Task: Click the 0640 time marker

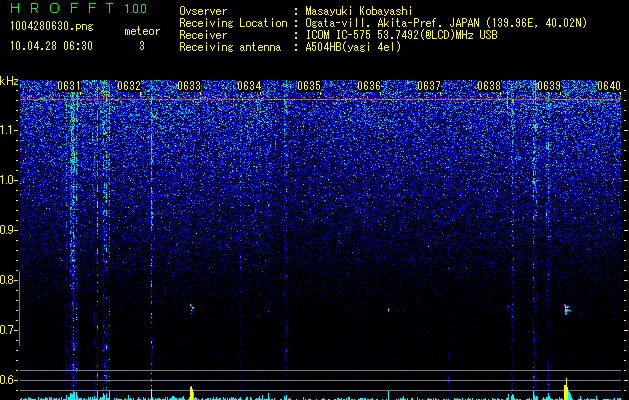Action: pos(609,86)
